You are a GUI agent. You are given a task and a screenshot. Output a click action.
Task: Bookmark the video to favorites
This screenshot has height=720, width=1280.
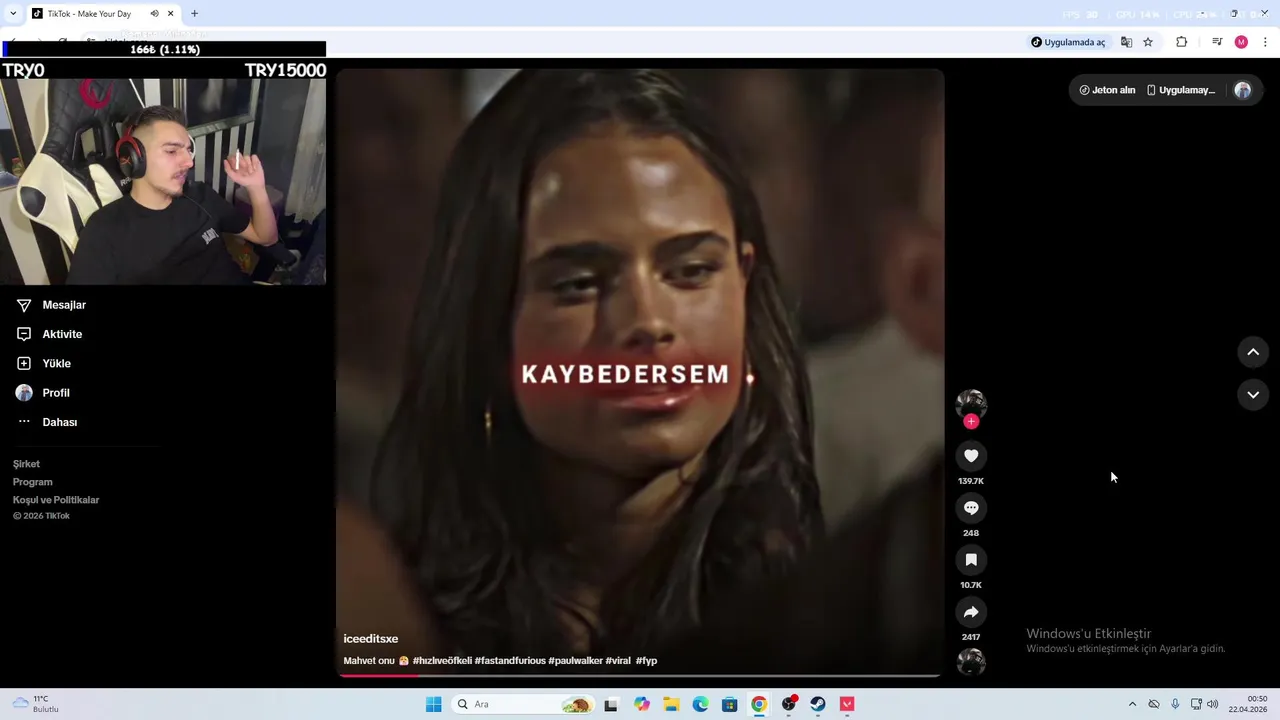[970, 560]
